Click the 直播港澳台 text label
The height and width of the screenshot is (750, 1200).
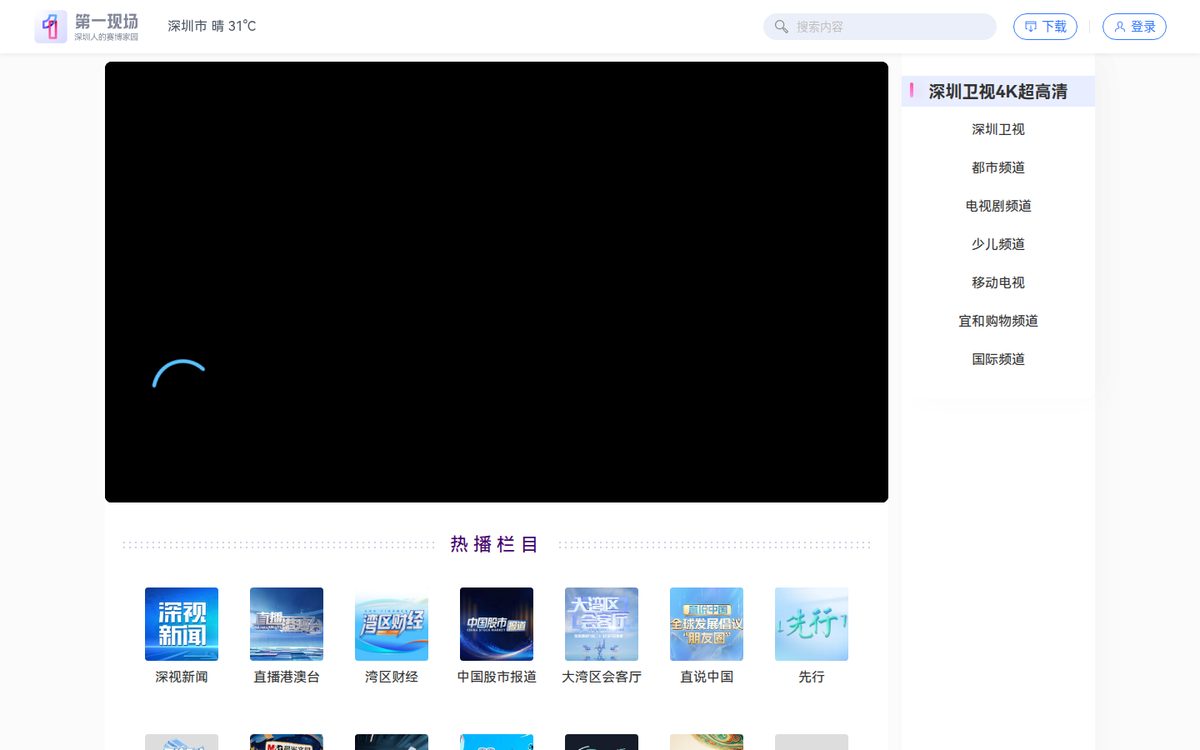(286, 677)
